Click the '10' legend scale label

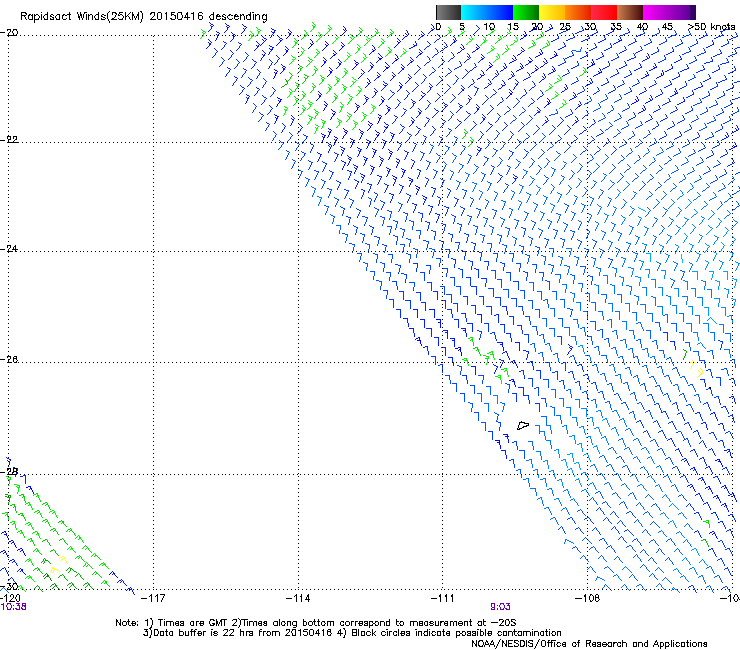tap(489, 27)
